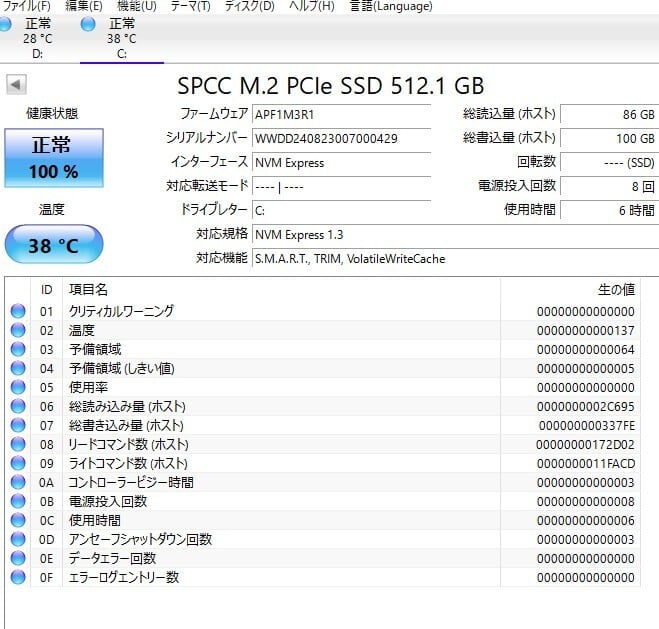Click the status orb for 電源投入回数 row
Image resolution: width=659 pixels, height=629 pixels.
tap(18, 501)
